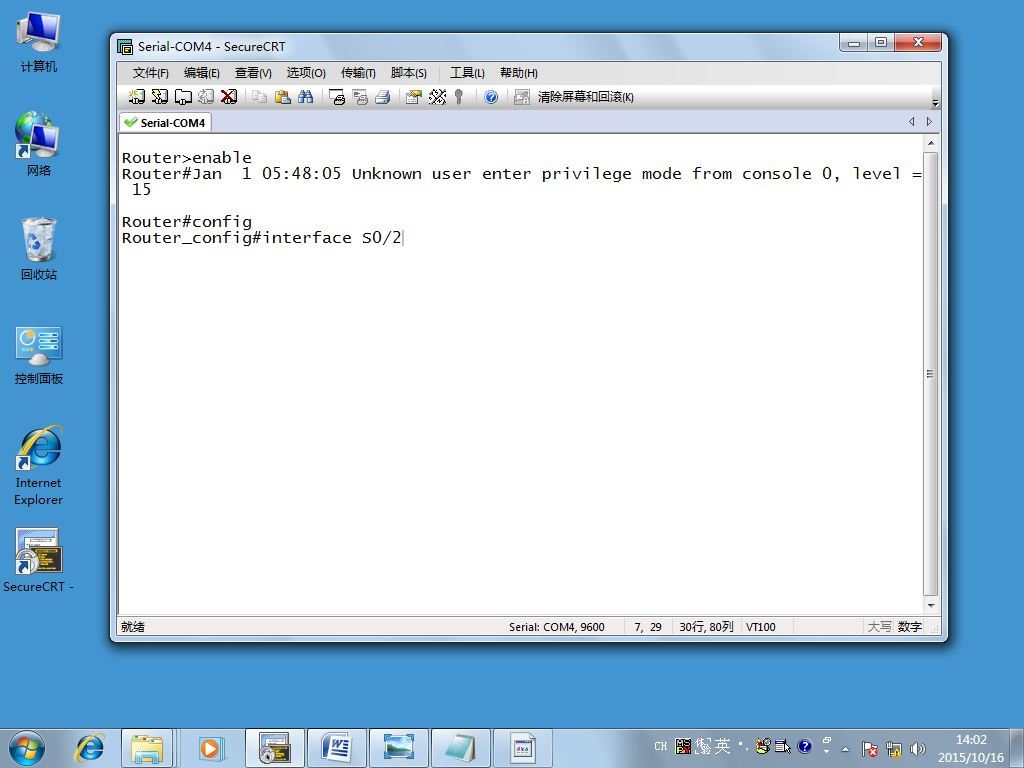Click the 清除屏幕和回滚(K) button

tap(585, 97)
